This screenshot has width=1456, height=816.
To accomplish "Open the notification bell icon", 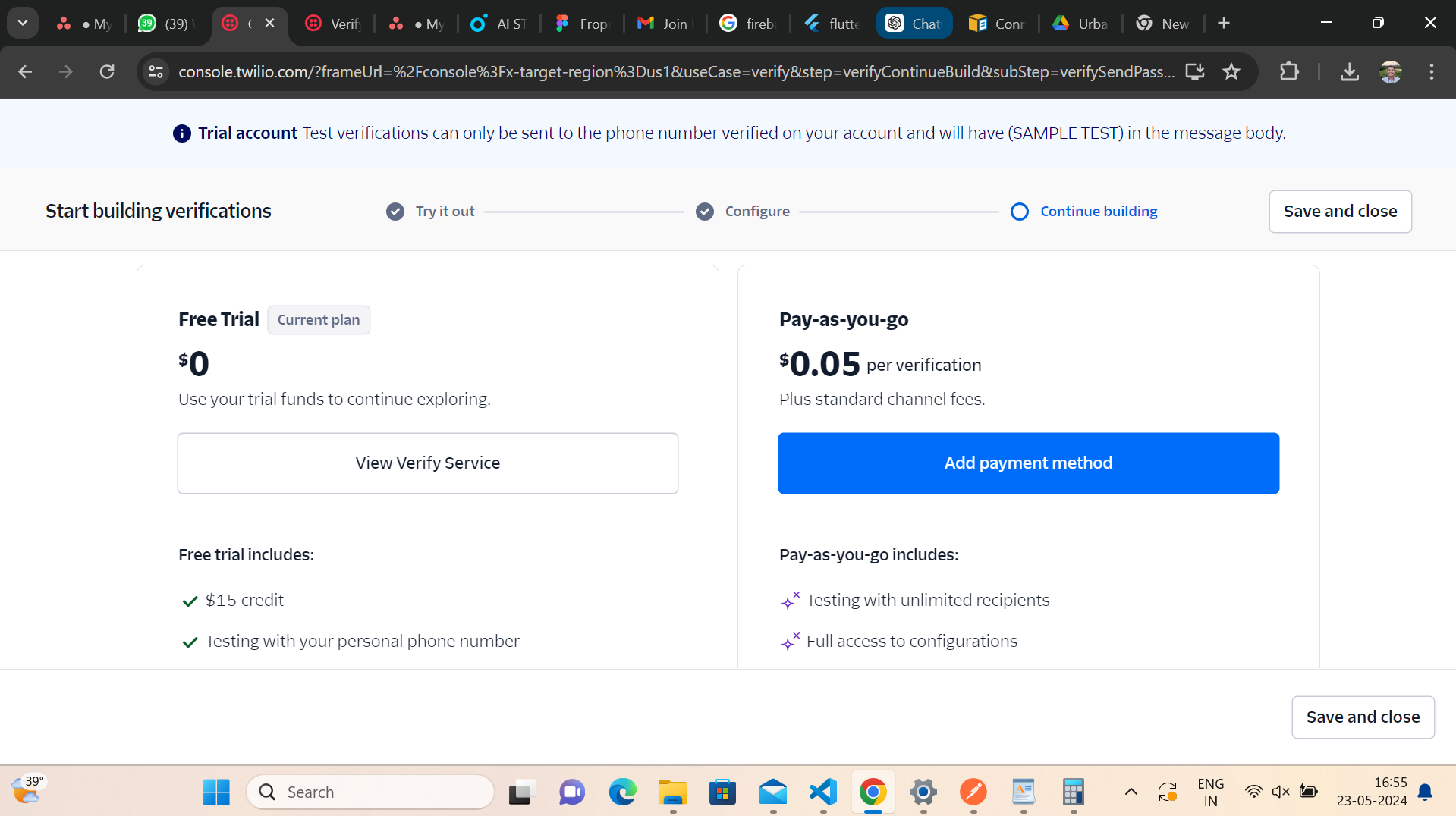I will 1425,792.
